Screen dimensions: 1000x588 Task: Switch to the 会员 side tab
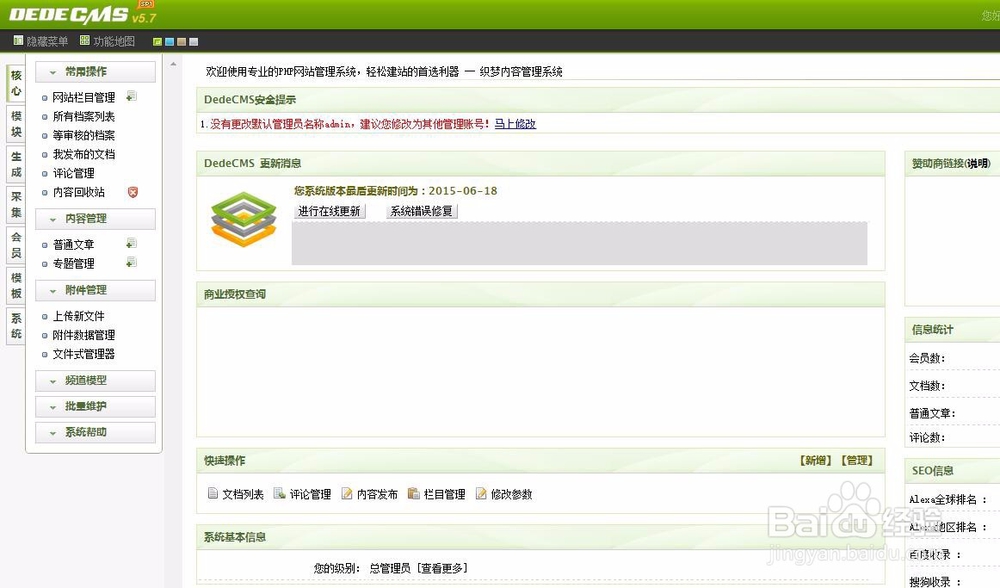pos(17,244)
